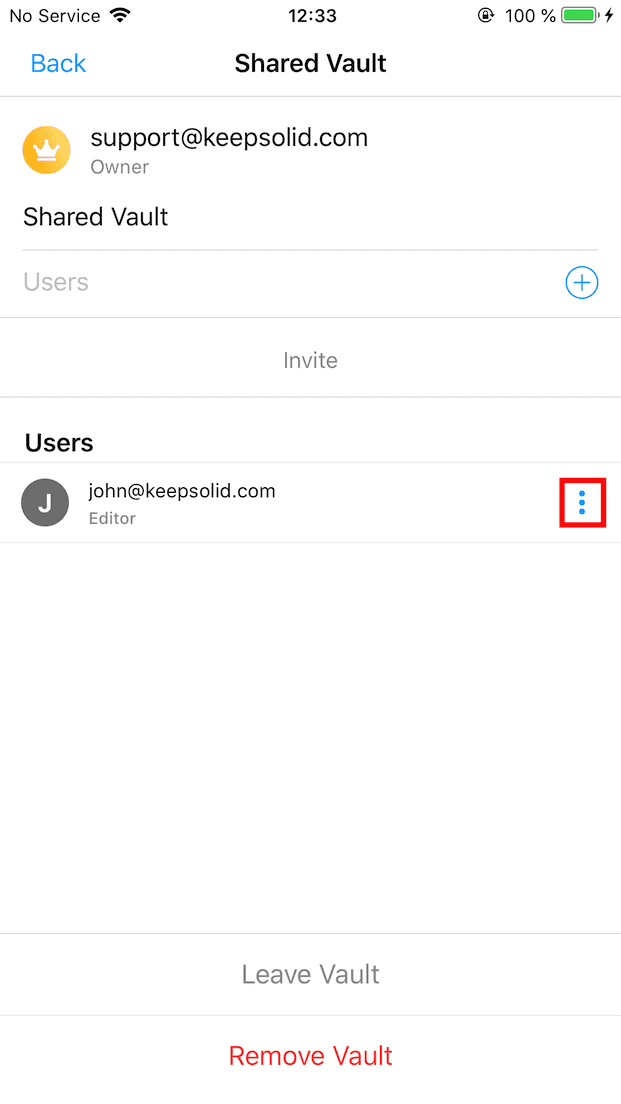
Task: Add a user with the plus icon
Action: tap(582, 282)
